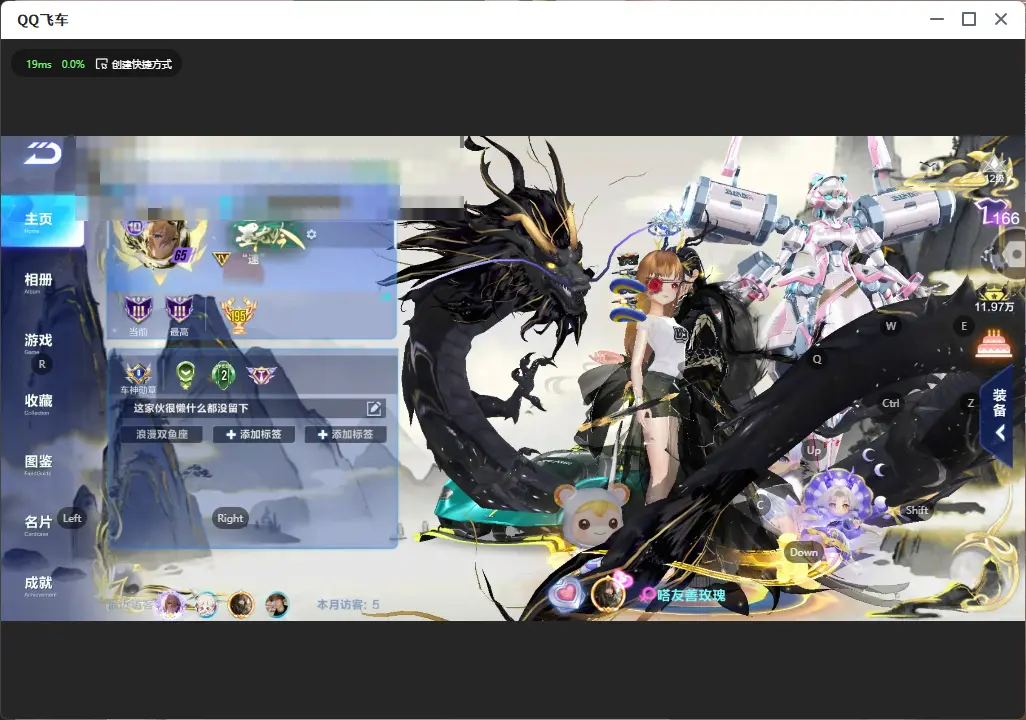This screenshot has height=720, width=1026.
Task: Click the purple winged medal icon
Action: click(261, 374)
